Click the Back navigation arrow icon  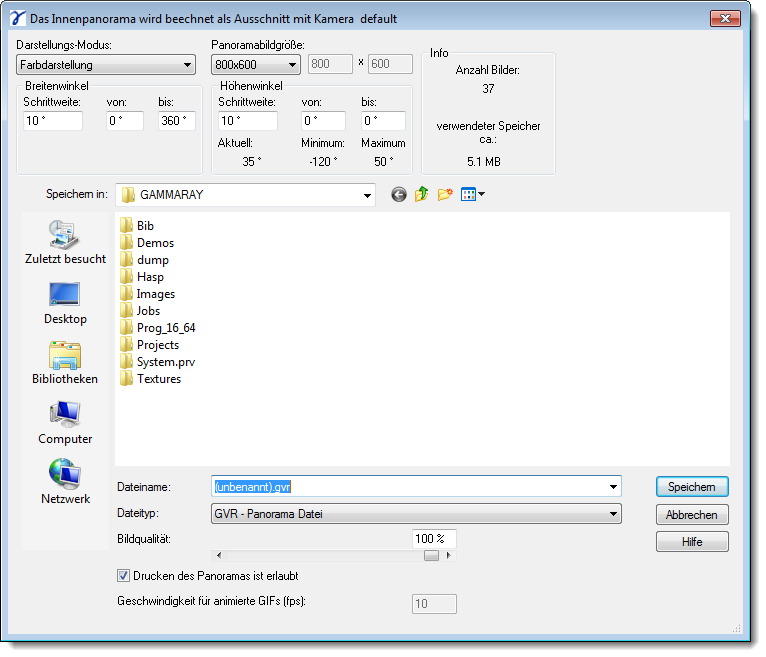(399, 195)
